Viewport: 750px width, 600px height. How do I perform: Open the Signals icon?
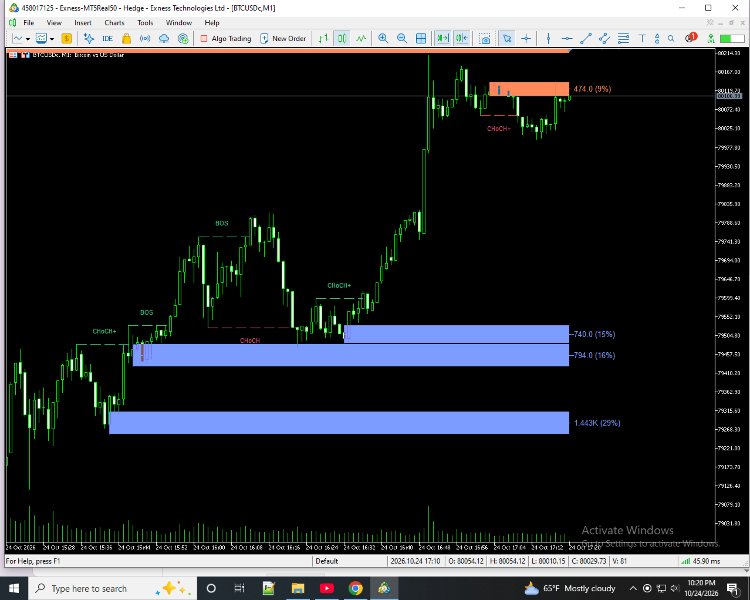coord(145,39)
